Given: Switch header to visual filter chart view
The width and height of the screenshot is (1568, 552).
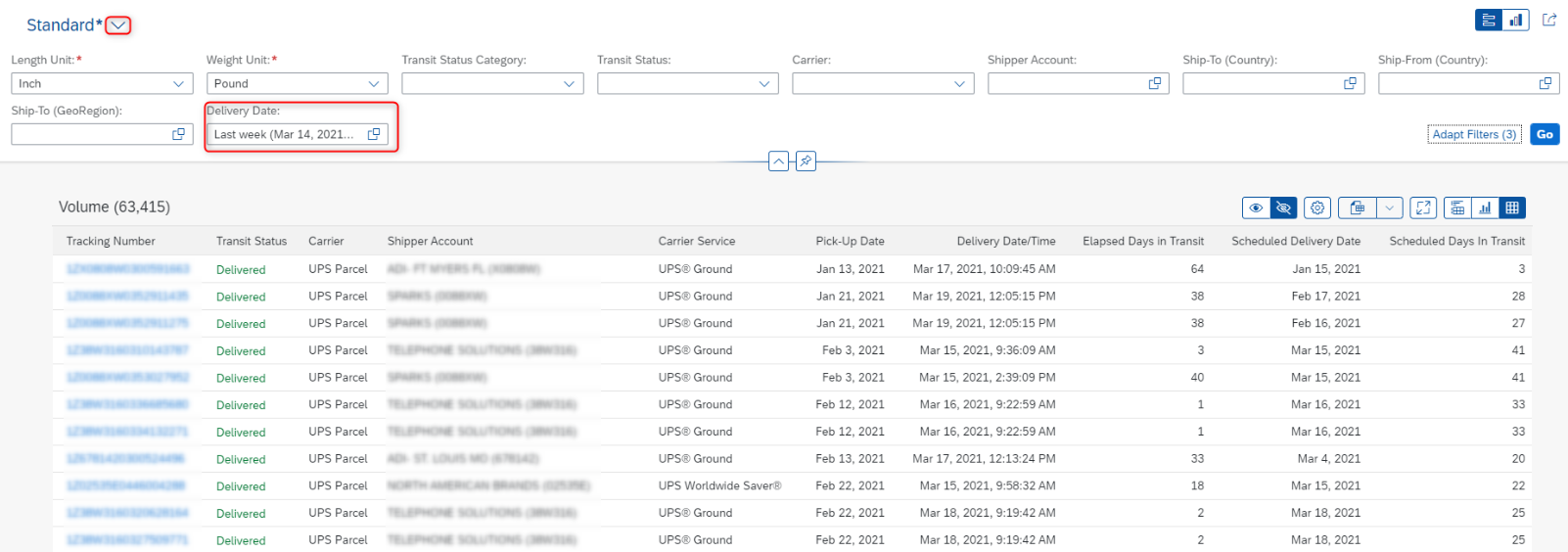Looking at the screenshot, I should coord(1516,20).
